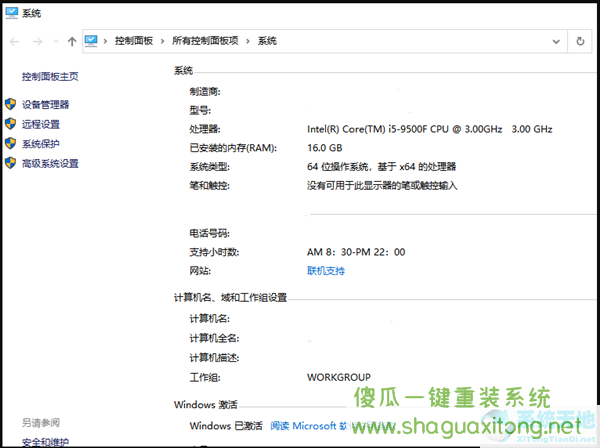Select the 制造商: label

click(x=205, y=91)
